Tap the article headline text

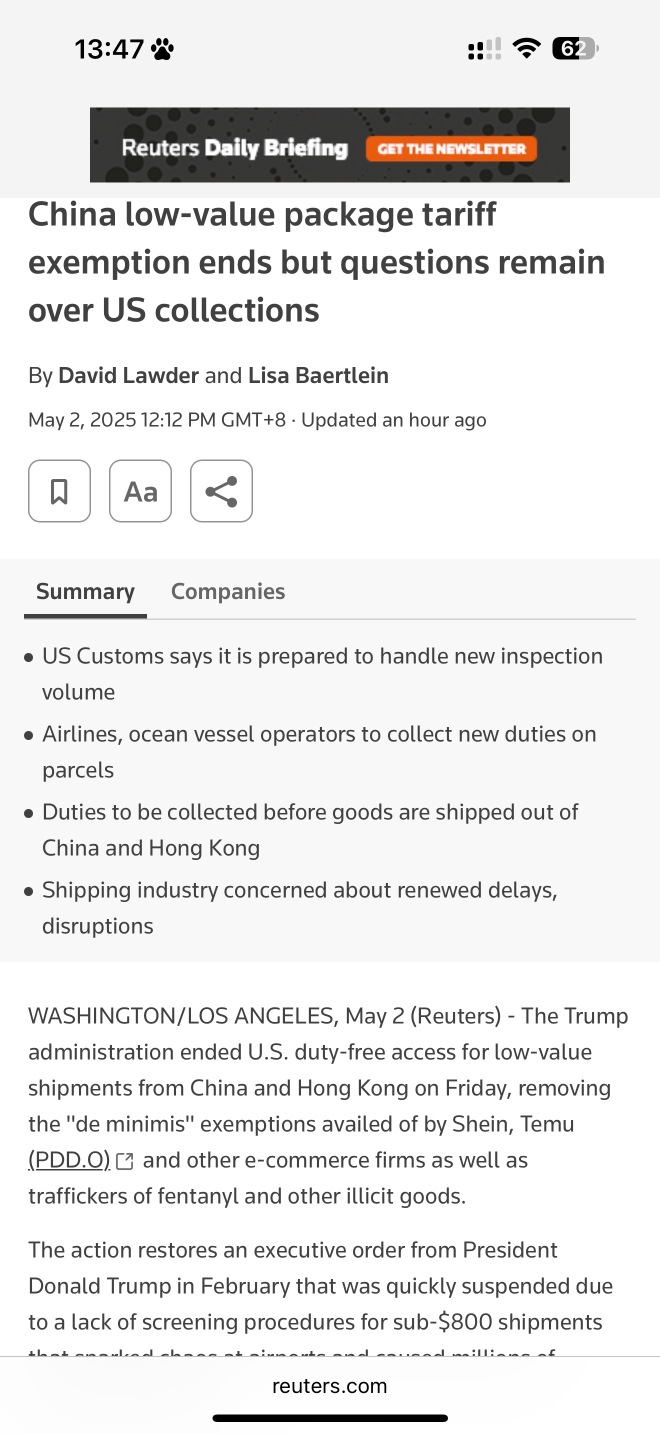317,262
